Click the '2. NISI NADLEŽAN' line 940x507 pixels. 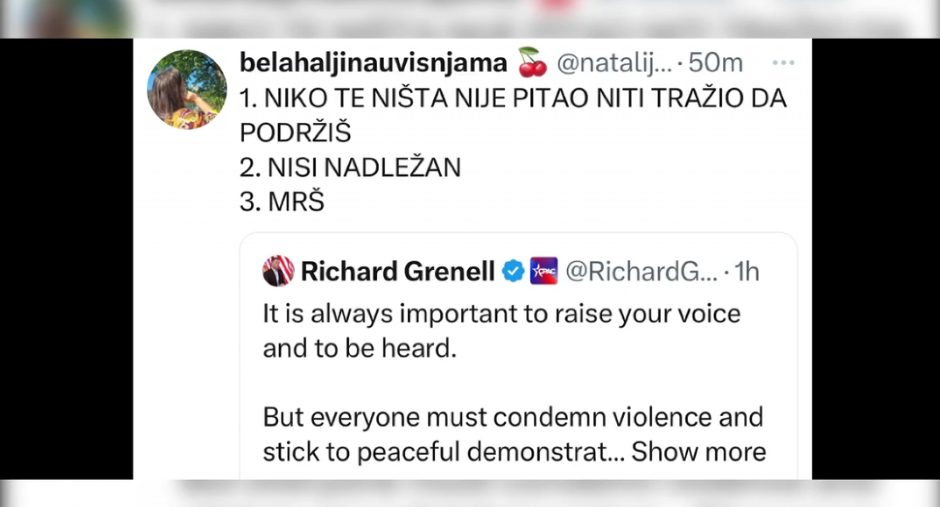(350, 167)
